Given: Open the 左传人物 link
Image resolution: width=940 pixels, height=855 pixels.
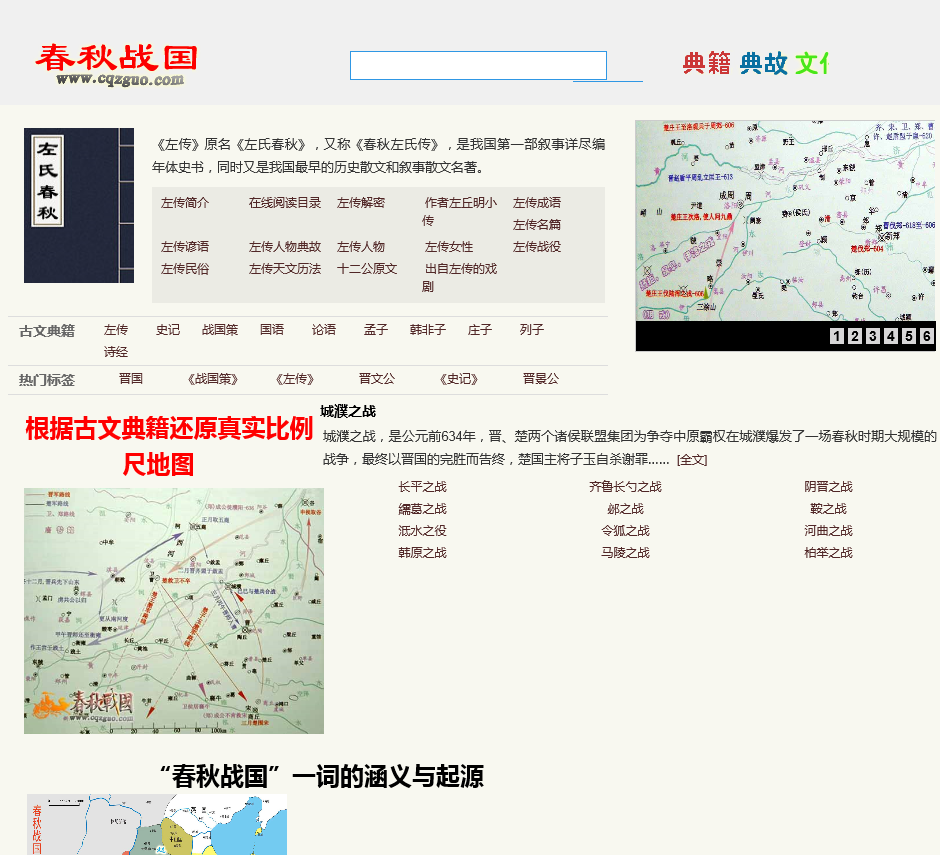Looking at the screenshot, I should coord(361,246).
